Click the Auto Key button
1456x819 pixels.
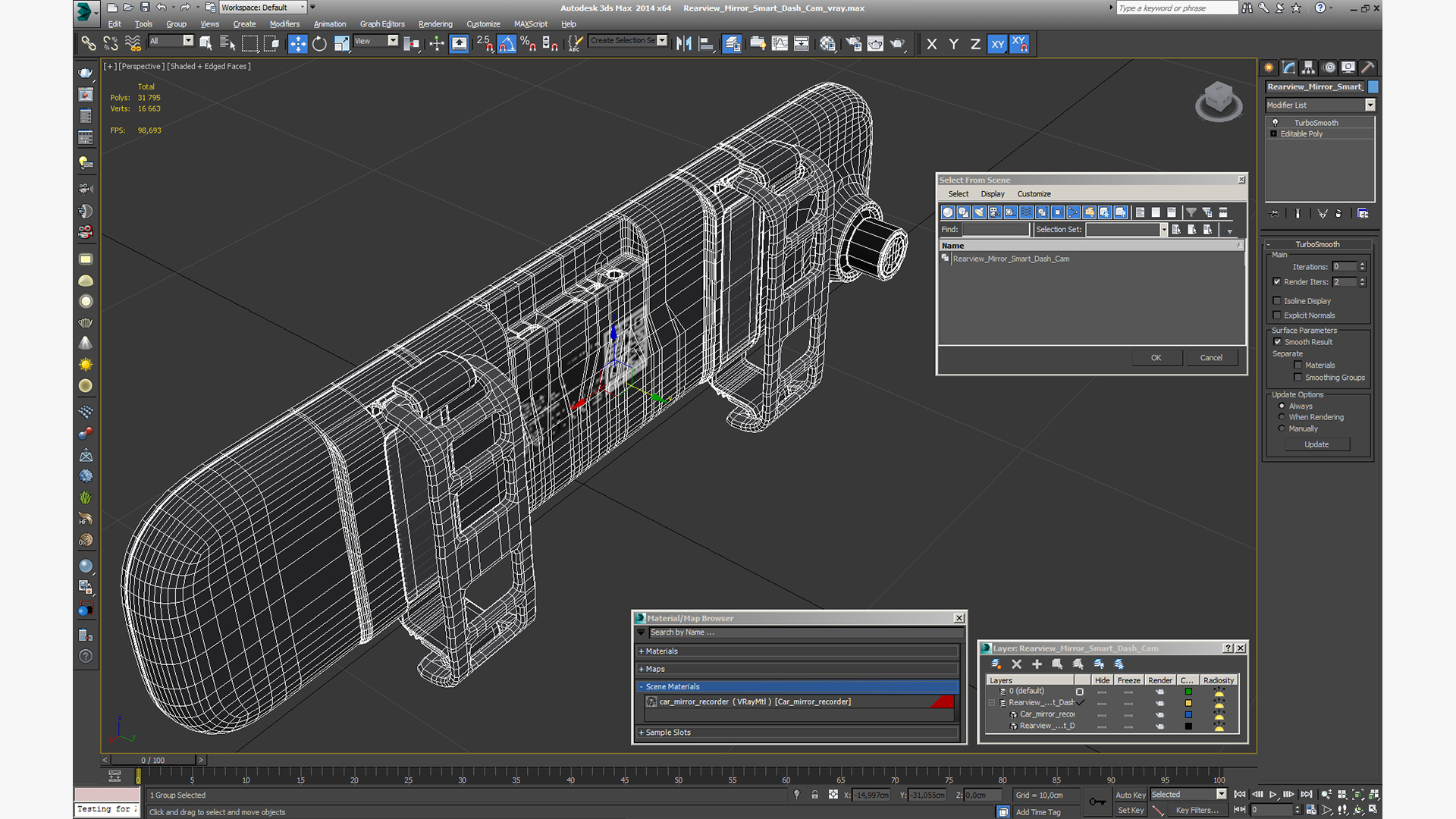click(1130, 795)
